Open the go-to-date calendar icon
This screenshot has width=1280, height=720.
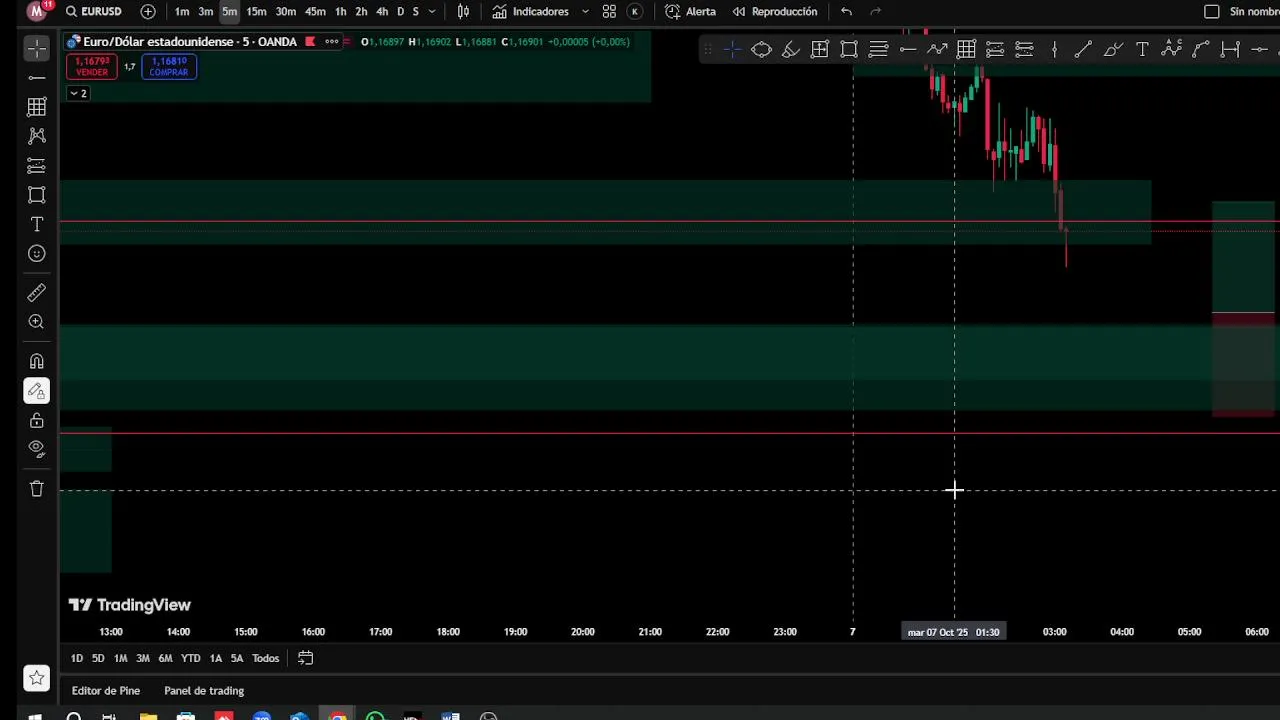point(306,658)
